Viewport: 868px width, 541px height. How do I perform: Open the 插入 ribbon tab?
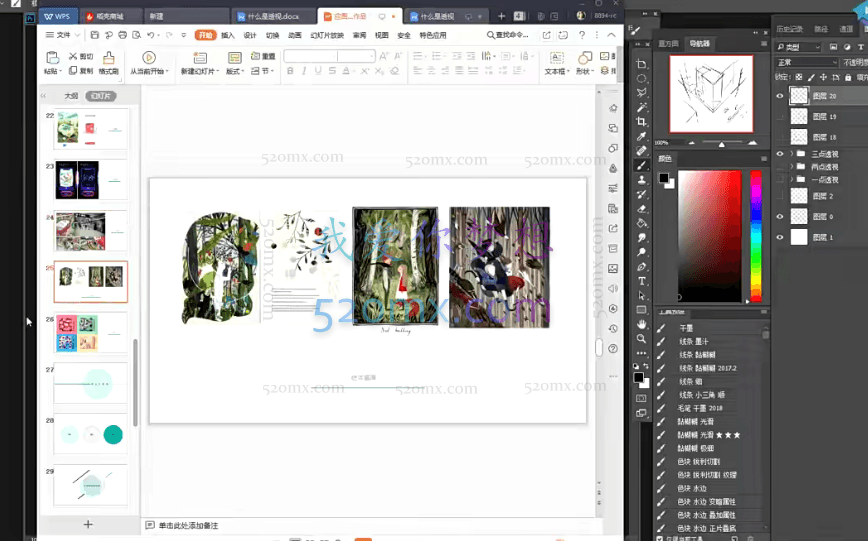(x=228, y=35)
